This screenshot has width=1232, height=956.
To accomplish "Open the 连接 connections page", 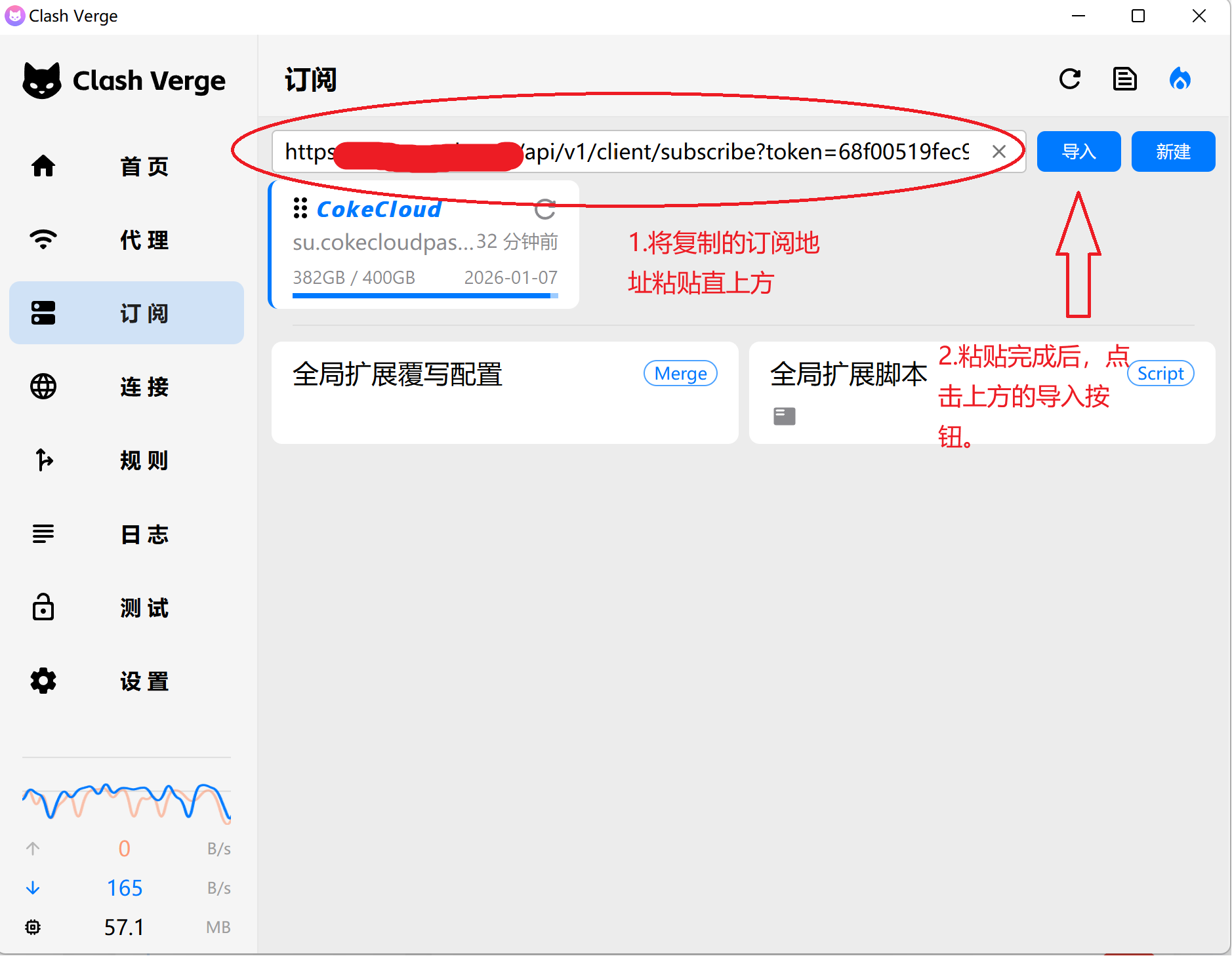I will pos(127,387).
